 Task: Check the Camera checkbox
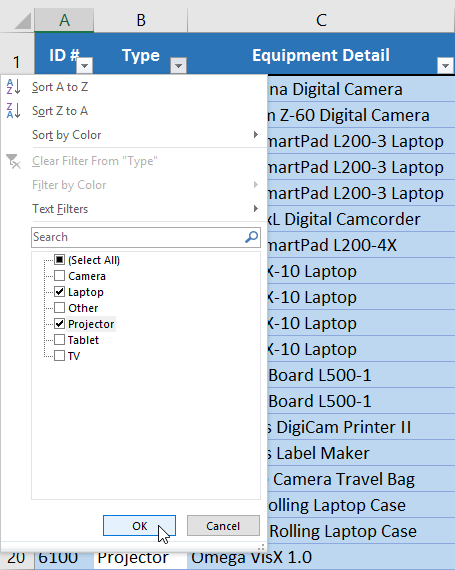pyautogui.click(x=59, y=276)
